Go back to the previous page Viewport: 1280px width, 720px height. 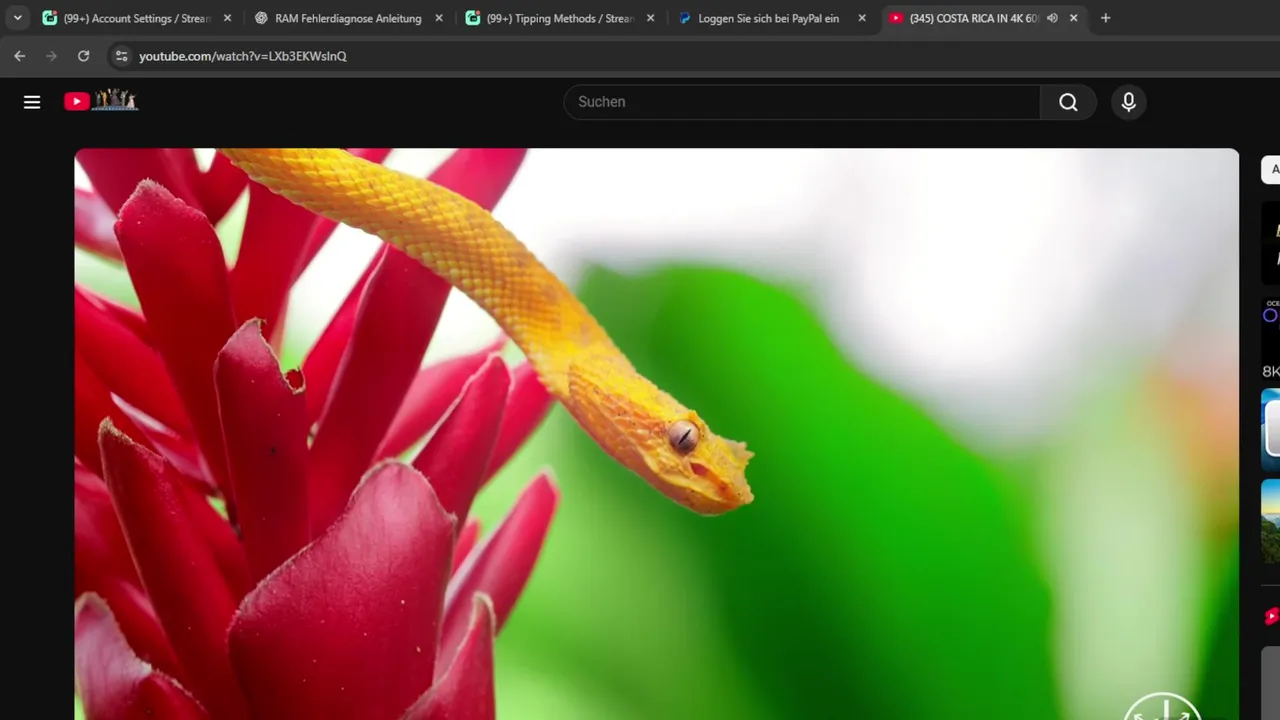pos(19,56)
